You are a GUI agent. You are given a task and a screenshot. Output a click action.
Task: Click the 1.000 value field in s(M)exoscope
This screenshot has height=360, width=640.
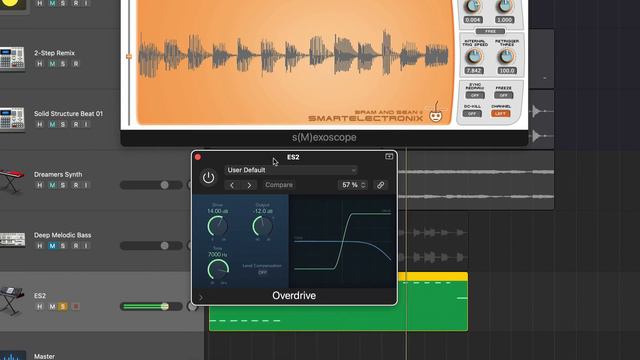[504, 20]
